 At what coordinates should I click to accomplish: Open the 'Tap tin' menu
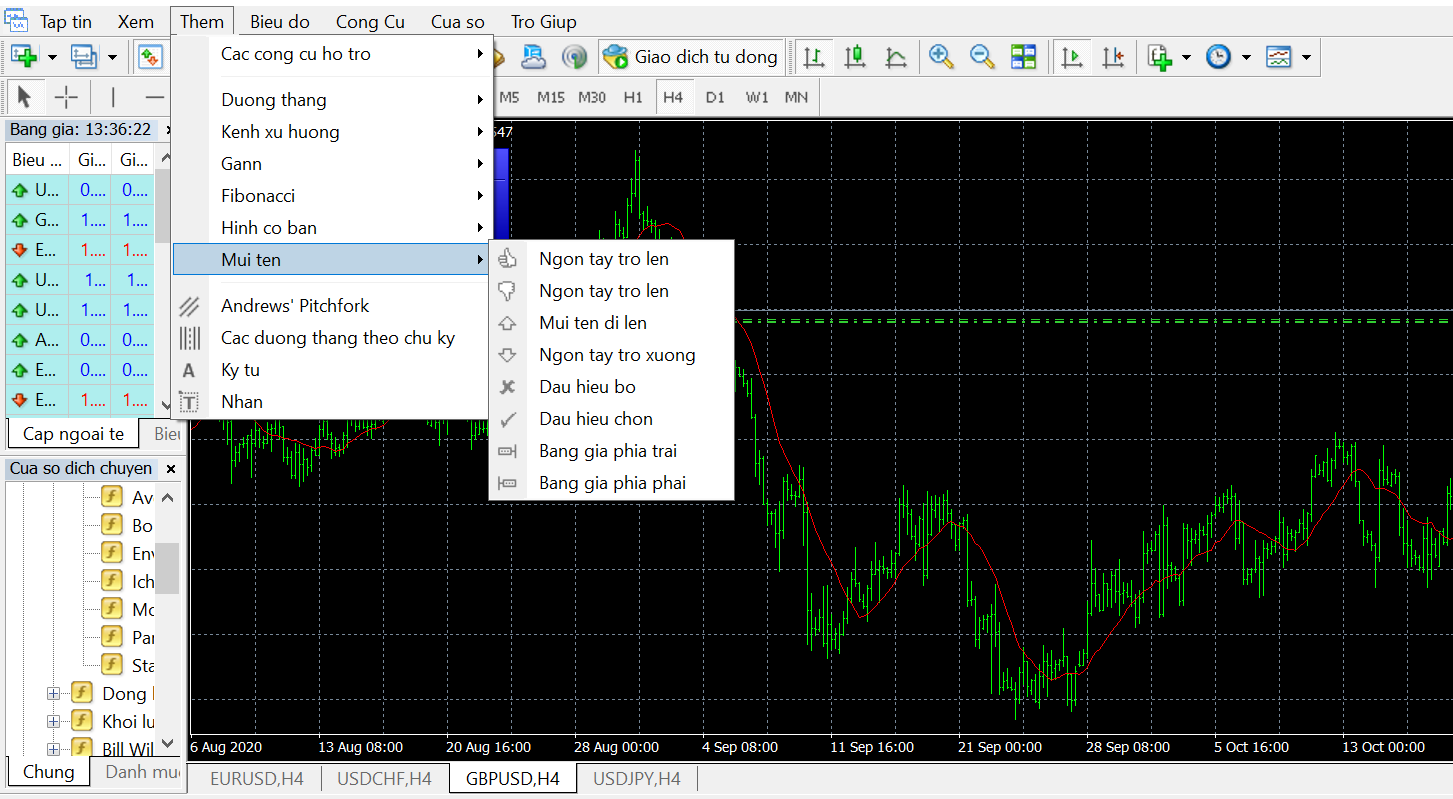pyautogui.click(x=66, y=21)
